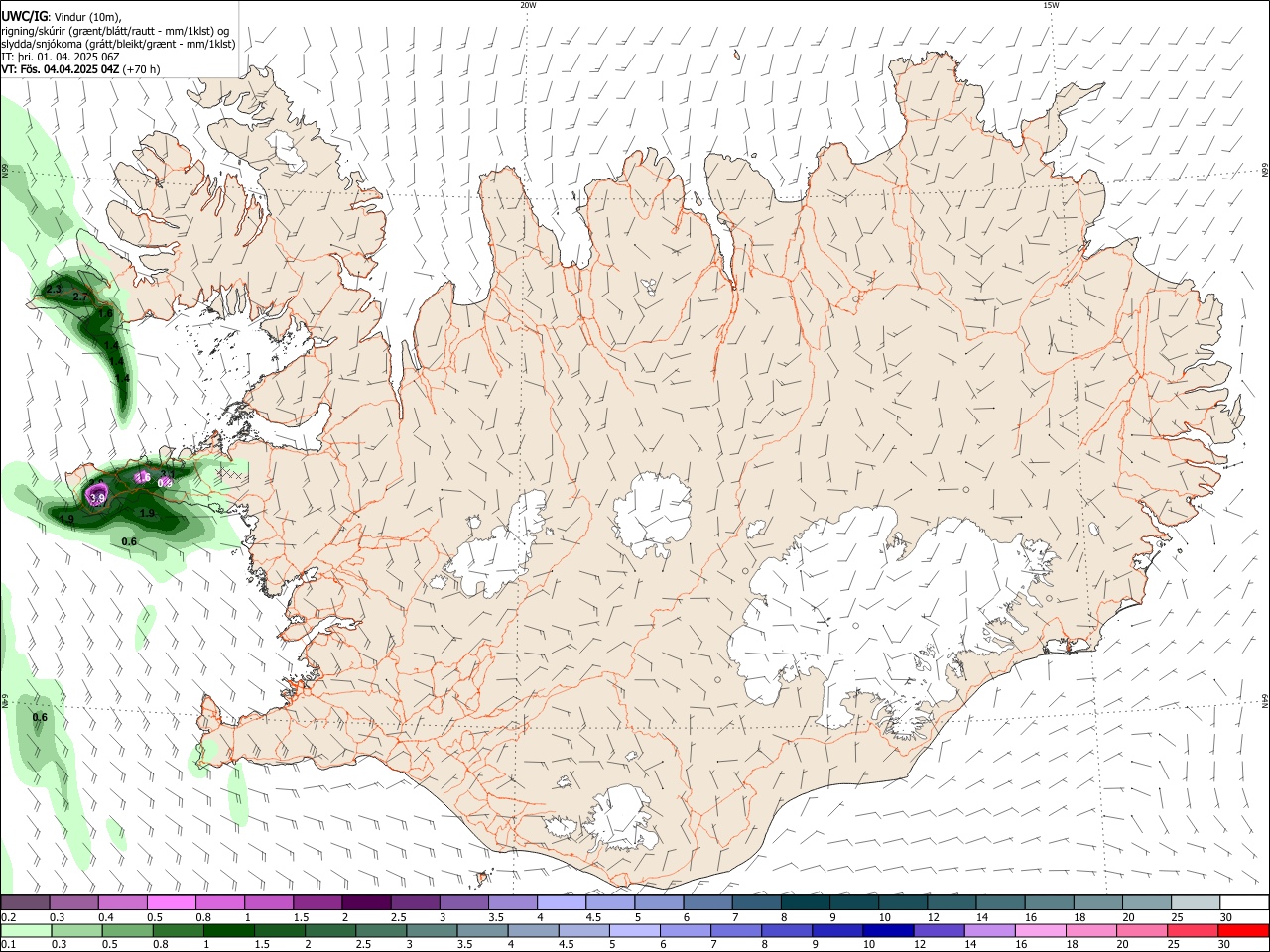Click the 20W longitude label

click(528, 5)
